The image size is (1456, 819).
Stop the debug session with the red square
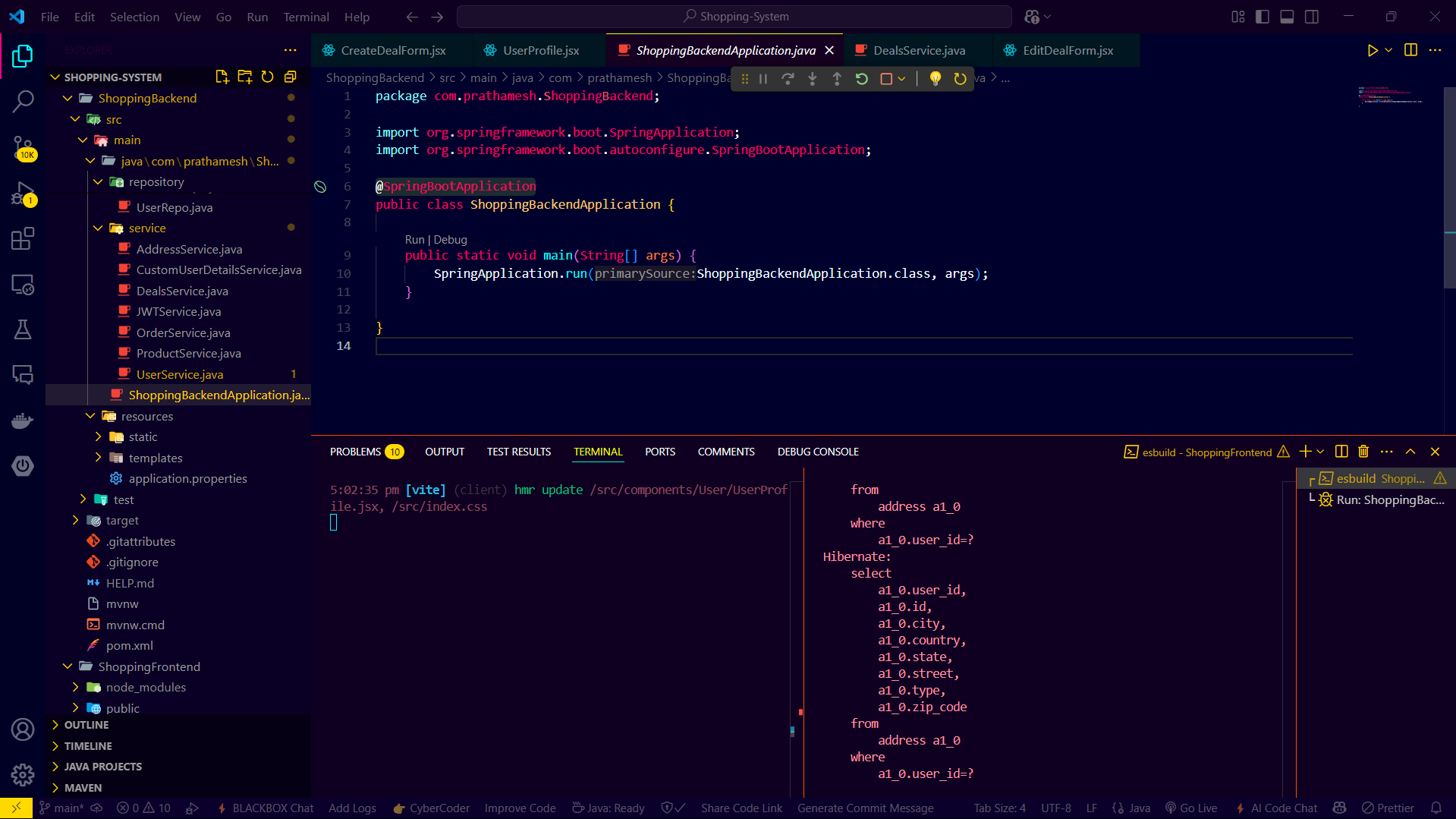(x=887, y=78)
